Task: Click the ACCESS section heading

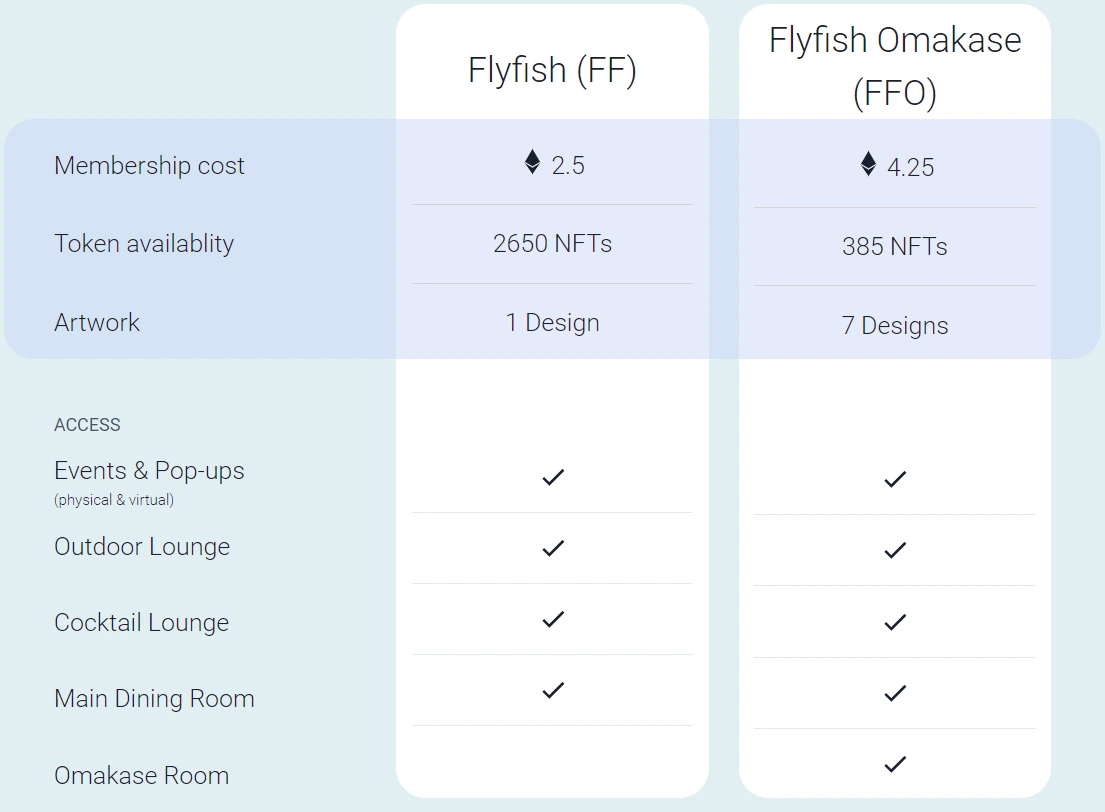Action: pyautogui.click(x=87, y=425)
